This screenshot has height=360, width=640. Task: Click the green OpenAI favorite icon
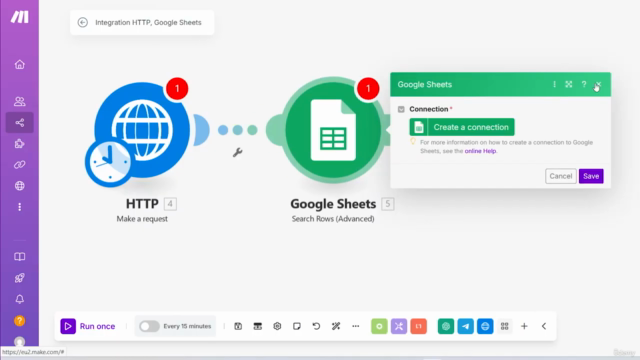446,326
